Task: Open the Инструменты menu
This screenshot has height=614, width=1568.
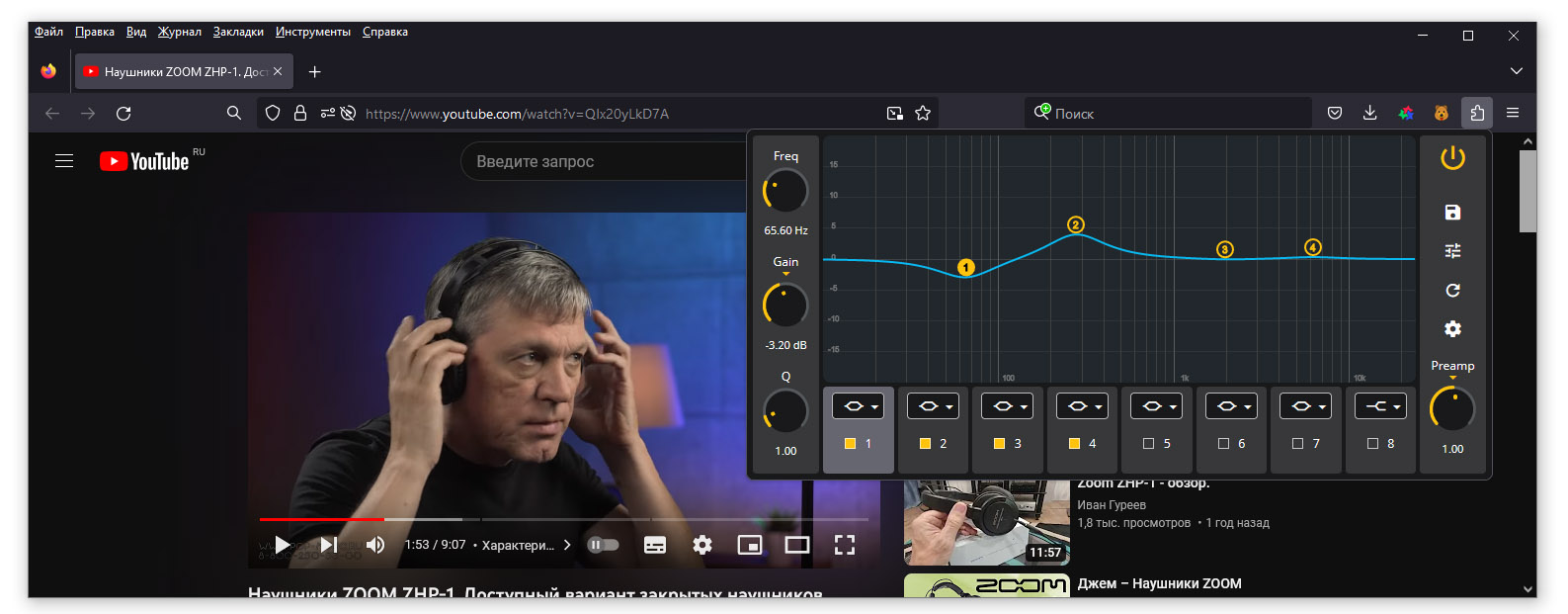Action: tap(313, 32)
